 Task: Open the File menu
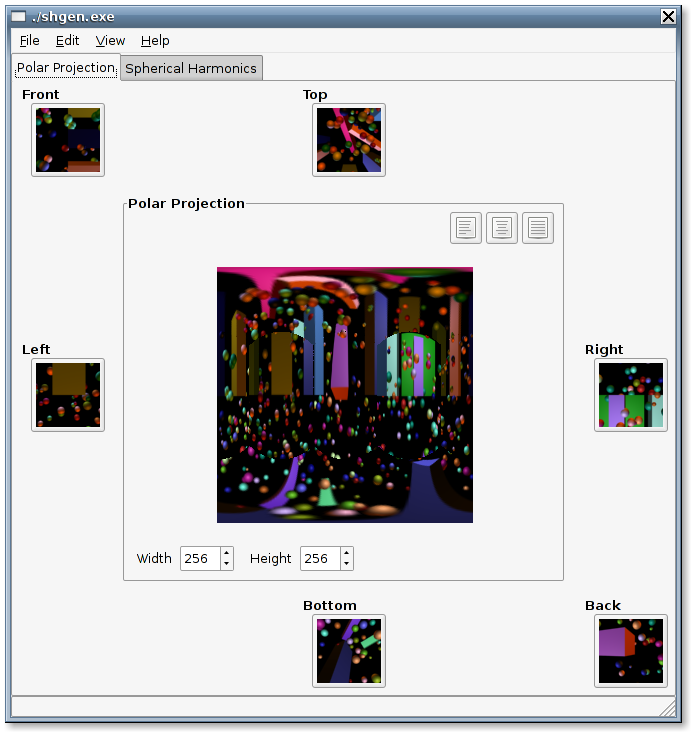tap(29, 41)
